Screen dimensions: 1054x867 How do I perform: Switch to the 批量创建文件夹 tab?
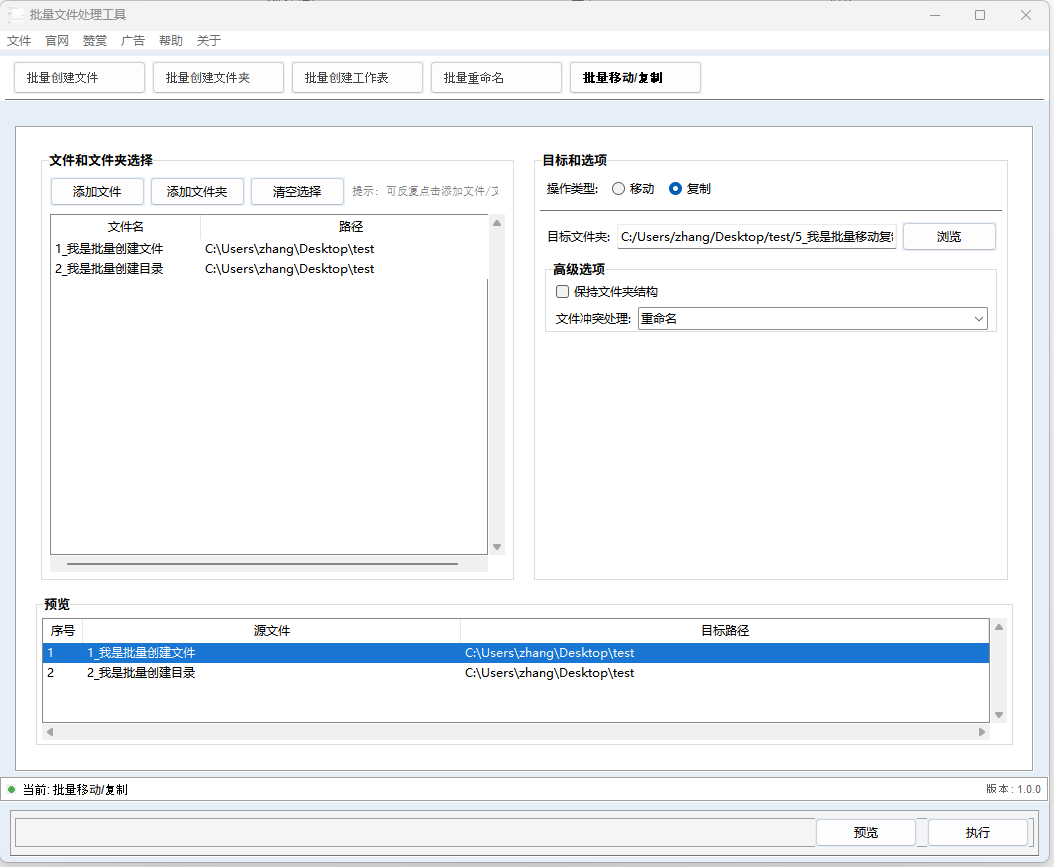(x=217, y=77)
